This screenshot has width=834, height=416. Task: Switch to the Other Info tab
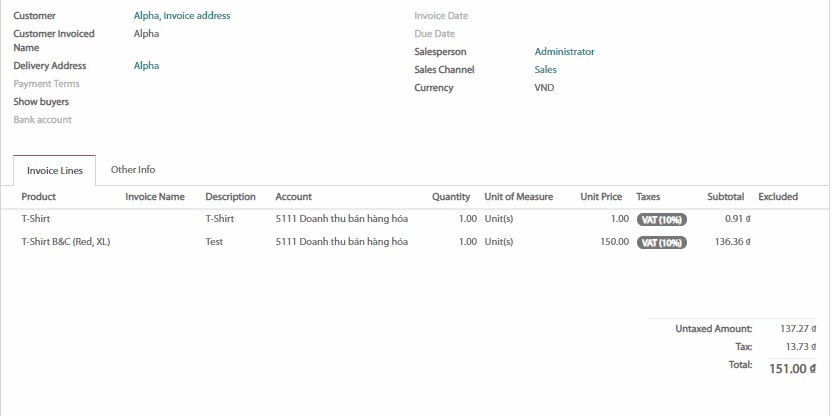(133, 170)
